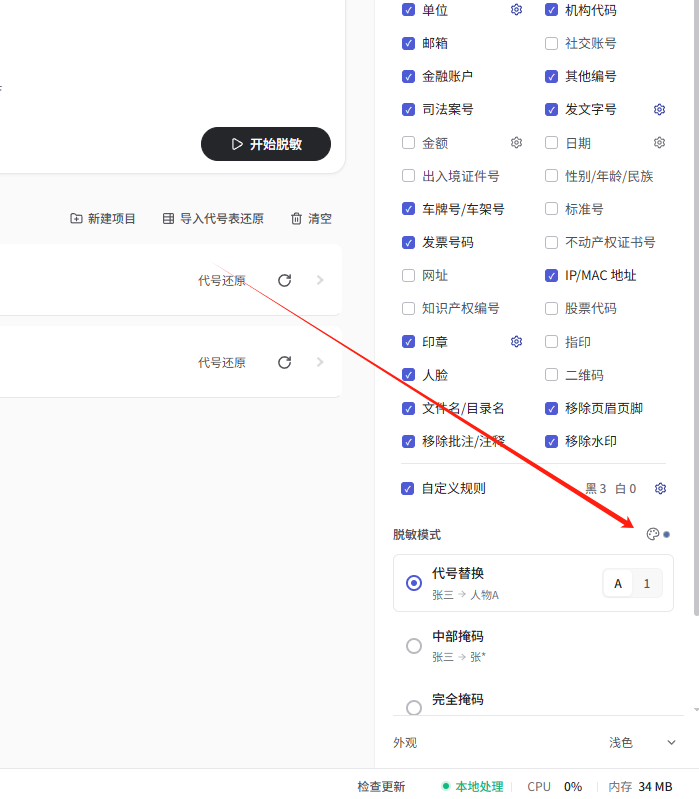Screen dimensions: 699x799
Task: Open custom rules settings gear
Action: pyautogui.click(x=660, y=489)
